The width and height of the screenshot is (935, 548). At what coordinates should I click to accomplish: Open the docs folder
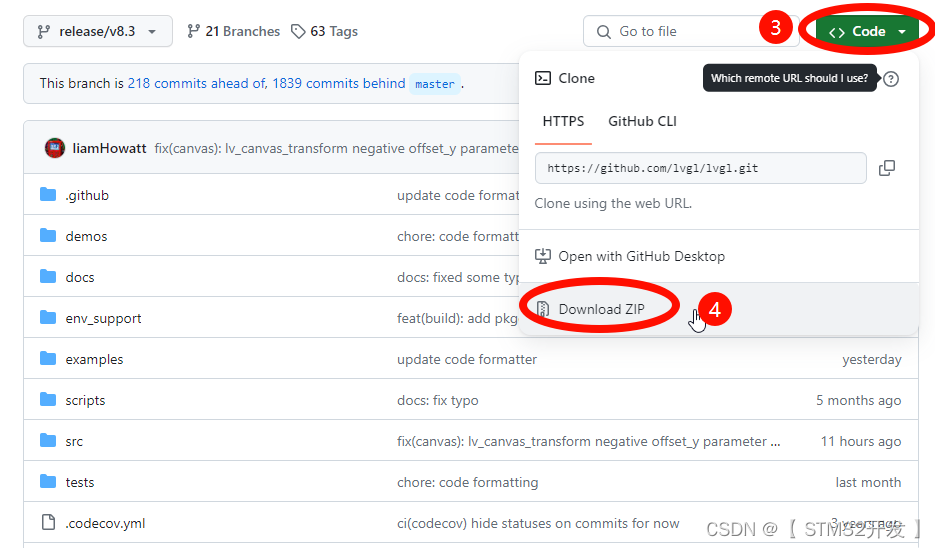(x=80, y=277)
